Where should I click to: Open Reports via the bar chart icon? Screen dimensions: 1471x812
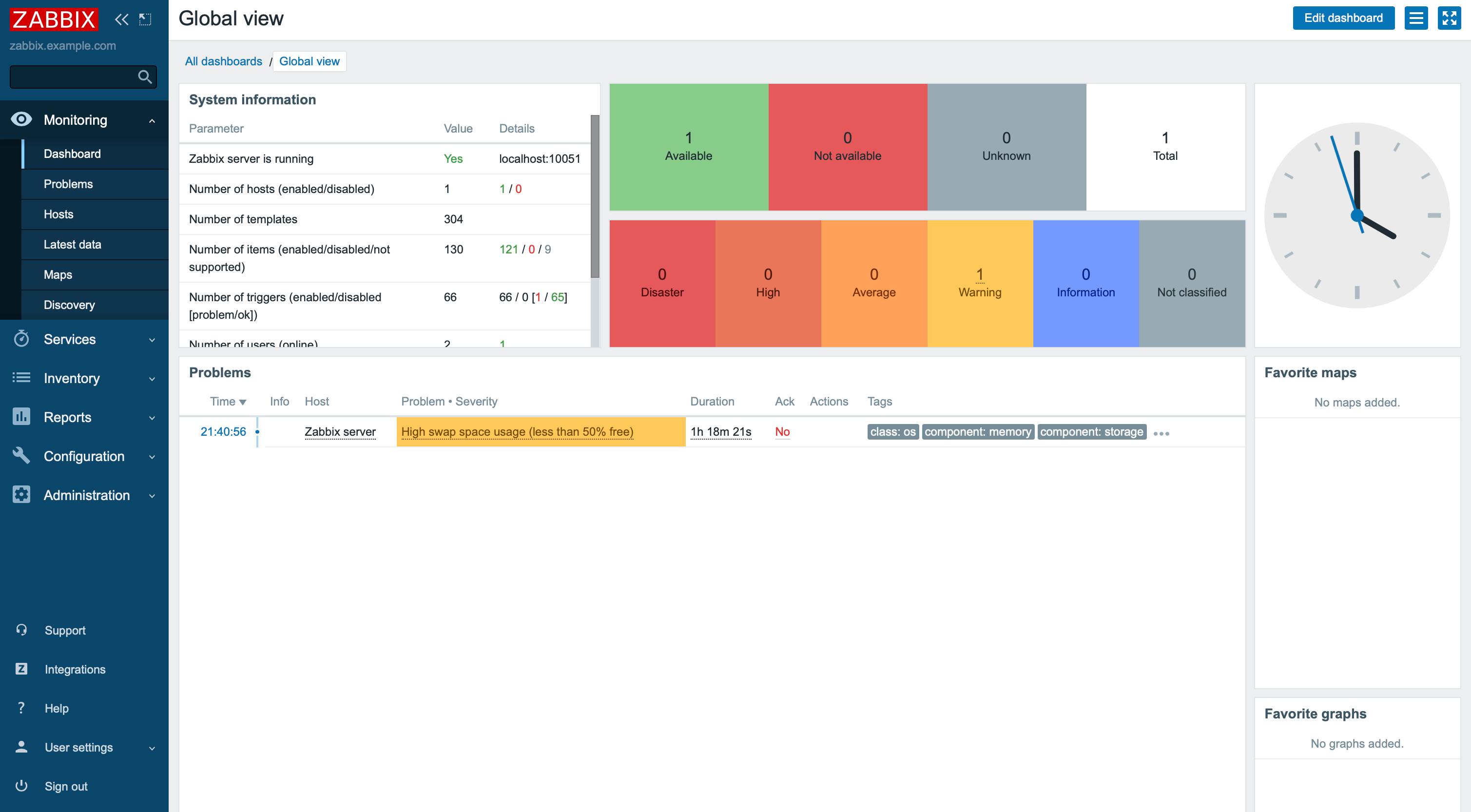(21, 417)
